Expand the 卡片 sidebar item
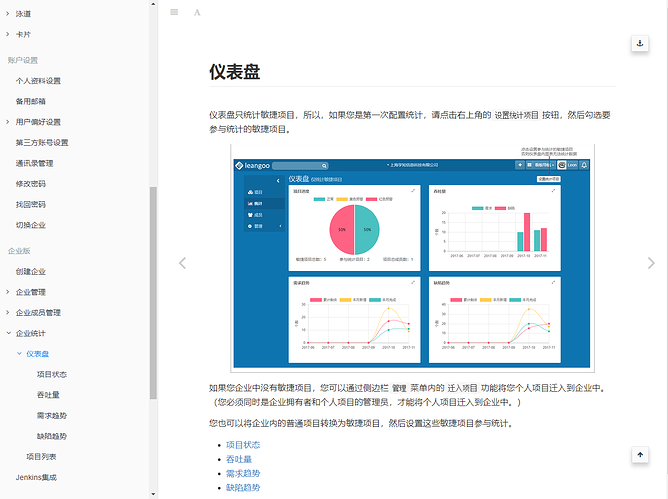Screen dimensions: 668x499 pyautogui.click(x=24, y=34)
